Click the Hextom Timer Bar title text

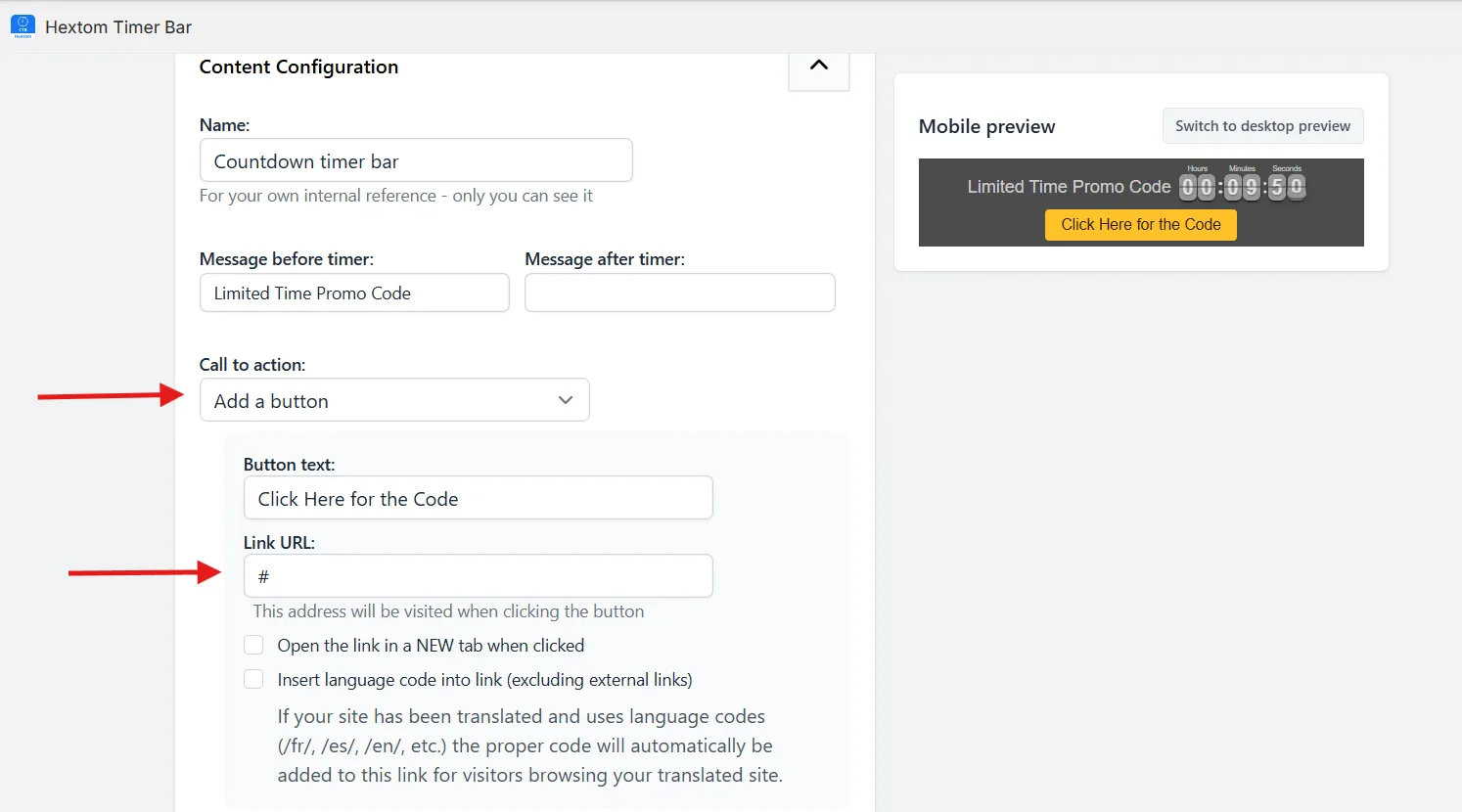(118, 27)
